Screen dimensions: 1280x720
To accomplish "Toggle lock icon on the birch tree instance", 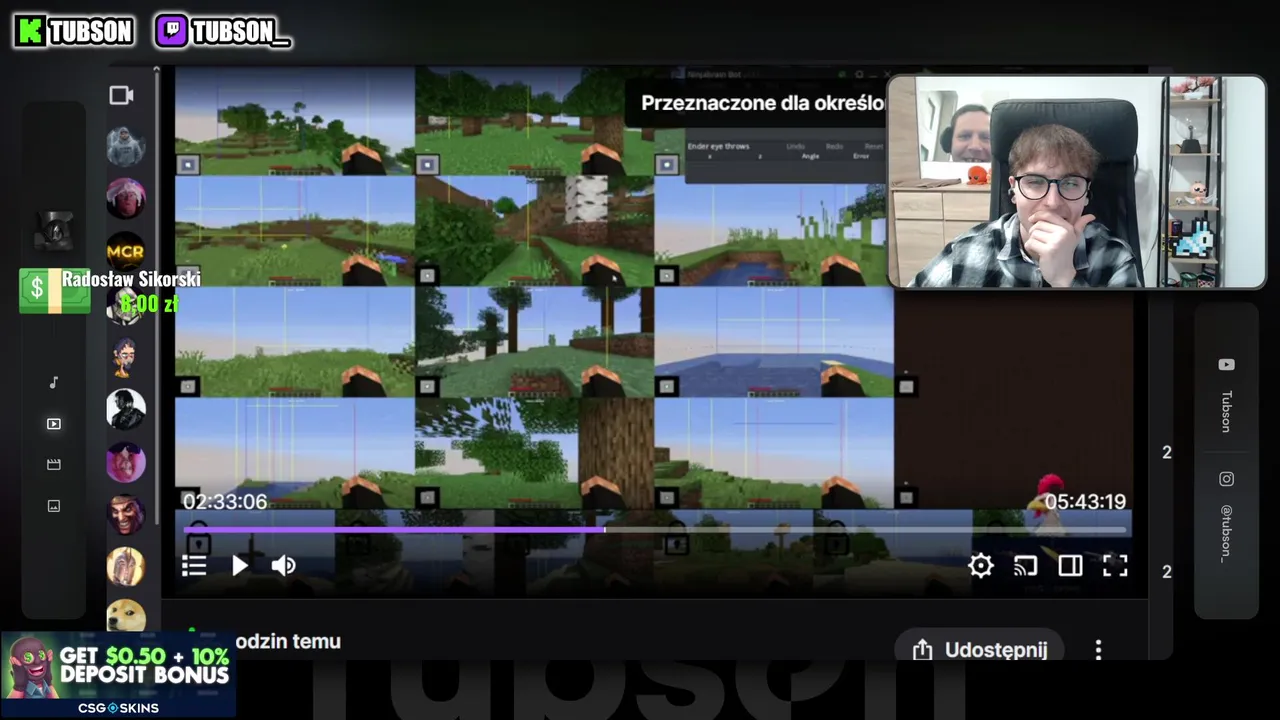I will (x=427, y=275).
